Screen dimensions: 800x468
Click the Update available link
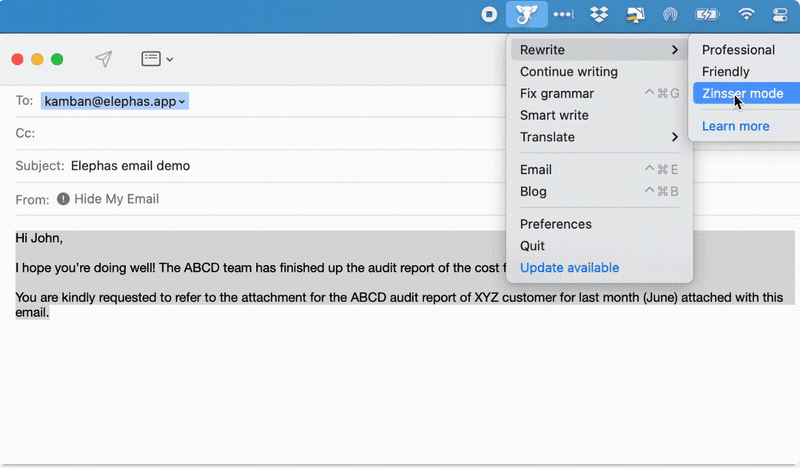569,268
